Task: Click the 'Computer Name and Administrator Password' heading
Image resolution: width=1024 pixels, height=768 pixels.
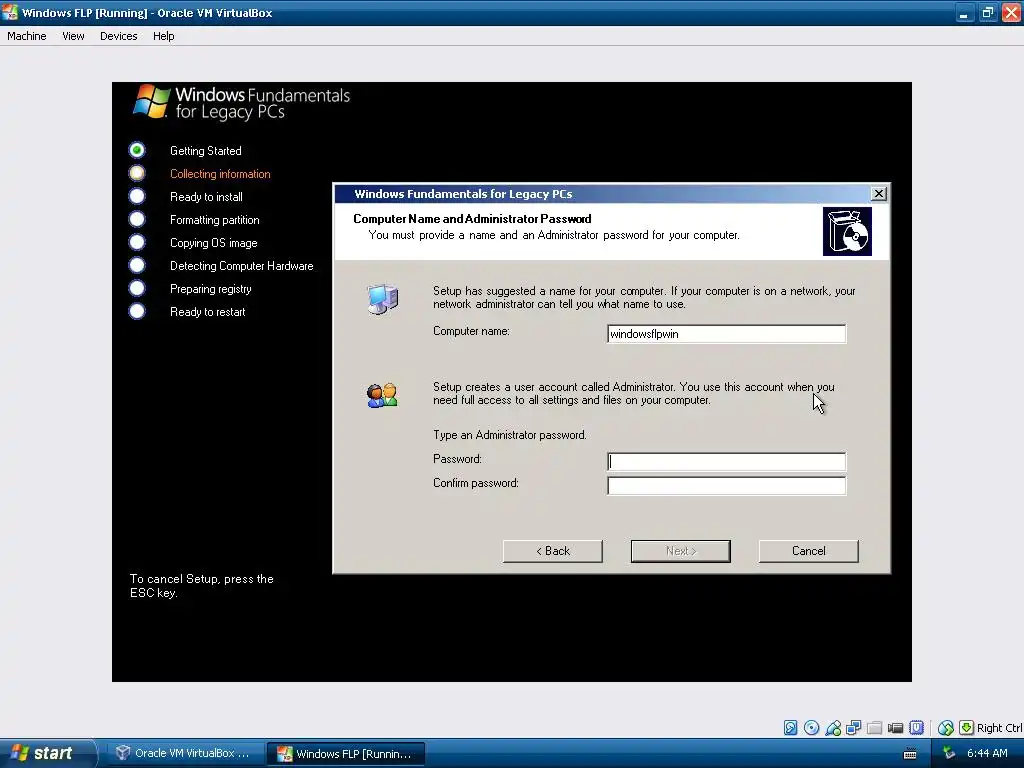Action: point(472,219)
